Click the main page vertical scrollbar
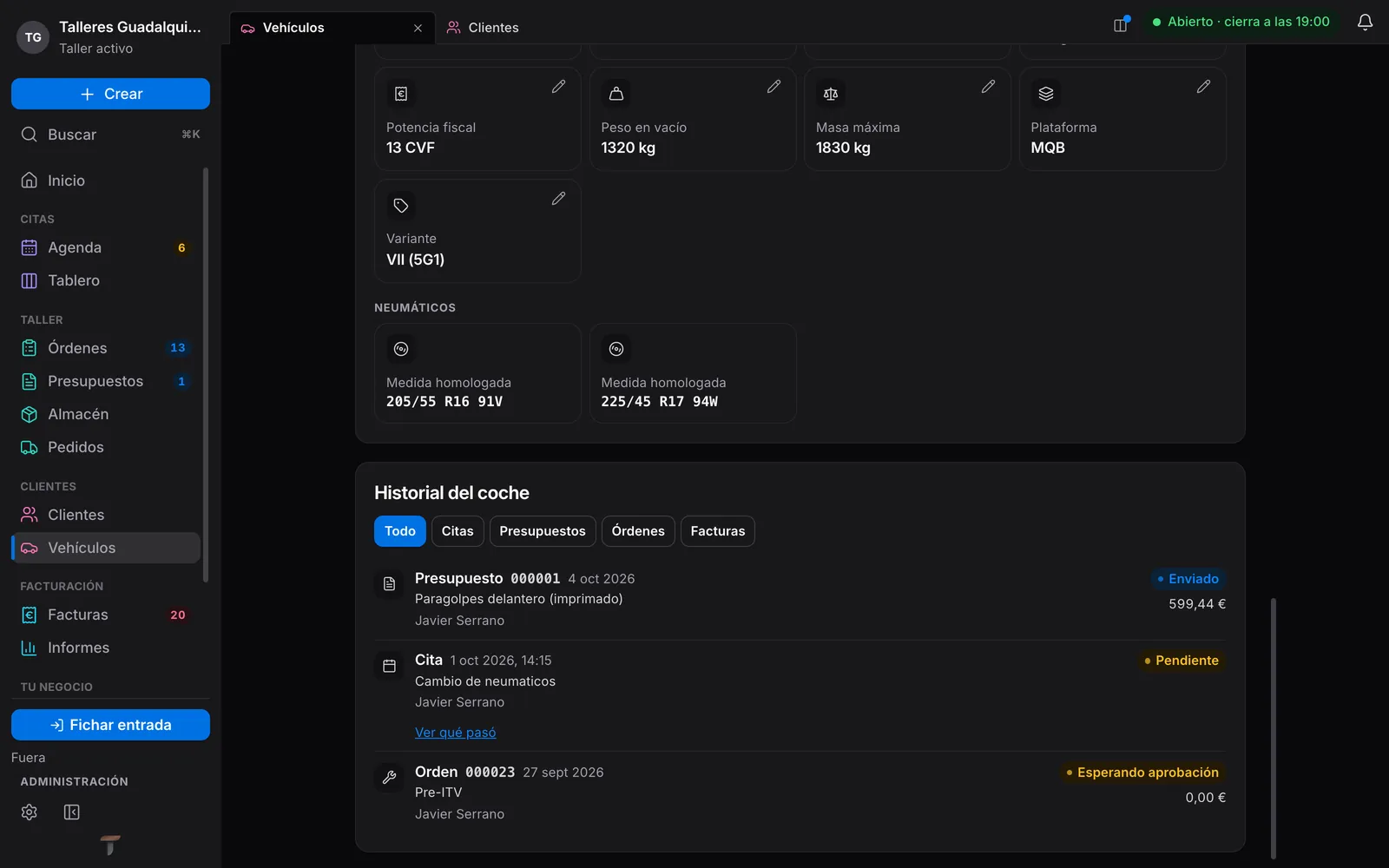Viewport: 1389px width, 868px height. [x=1274, y=727]
